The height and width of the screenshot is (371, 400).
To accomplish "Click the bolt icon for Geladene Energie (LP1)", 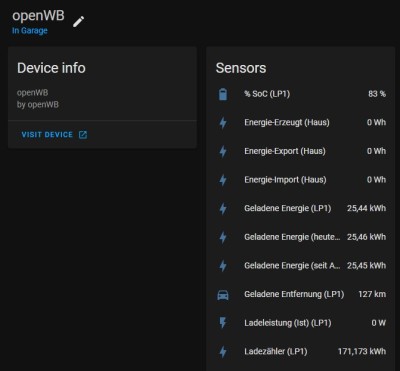I will pos(223,209).
